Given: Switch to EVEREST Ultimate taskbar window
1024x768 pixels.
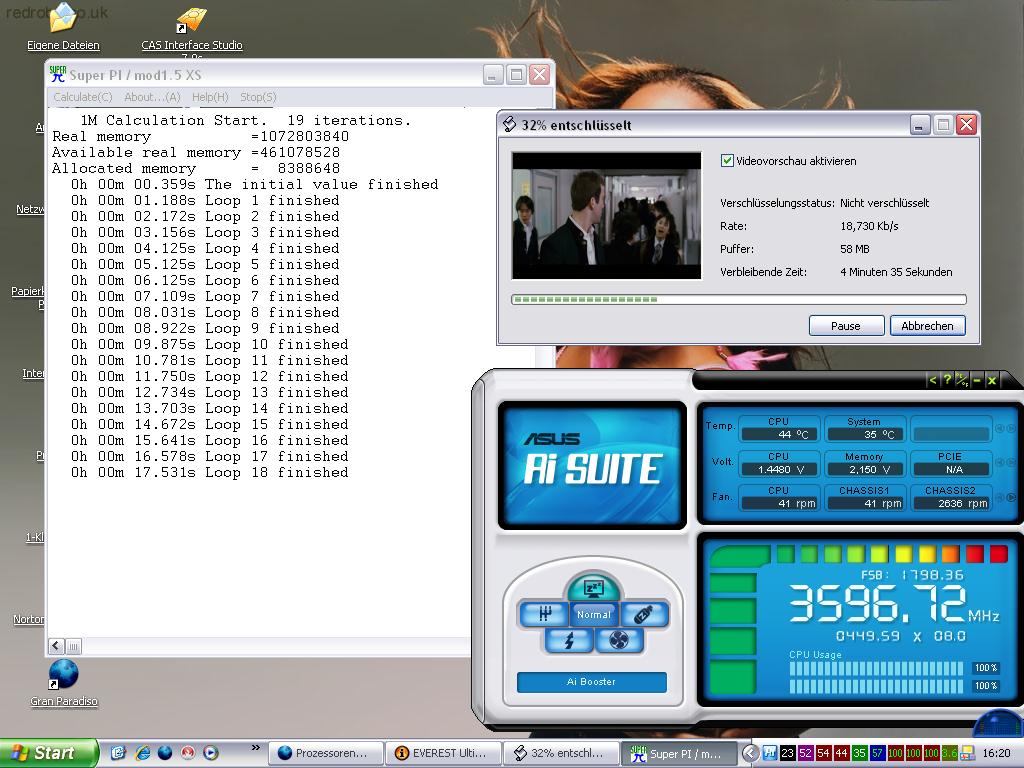Looking at the screenshot, I should [443, 753].
